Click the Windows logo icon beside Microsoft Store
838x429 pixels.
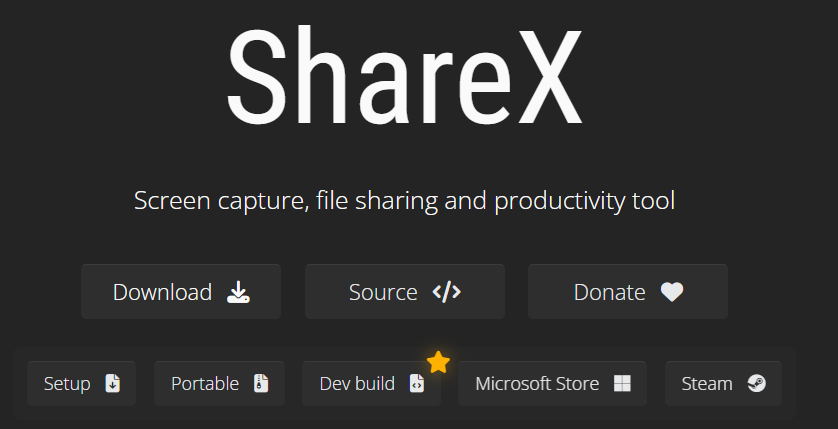pyautogui.click(x=622, y=384)
